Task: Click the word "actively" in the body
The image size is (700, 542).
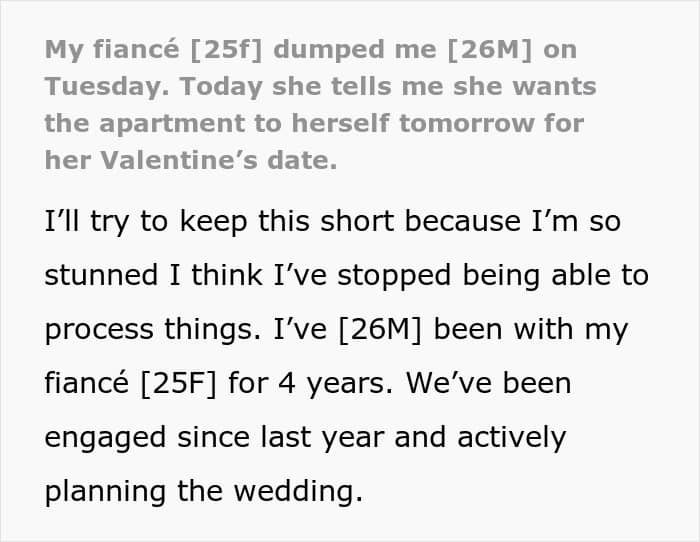Action: [512, 437]
